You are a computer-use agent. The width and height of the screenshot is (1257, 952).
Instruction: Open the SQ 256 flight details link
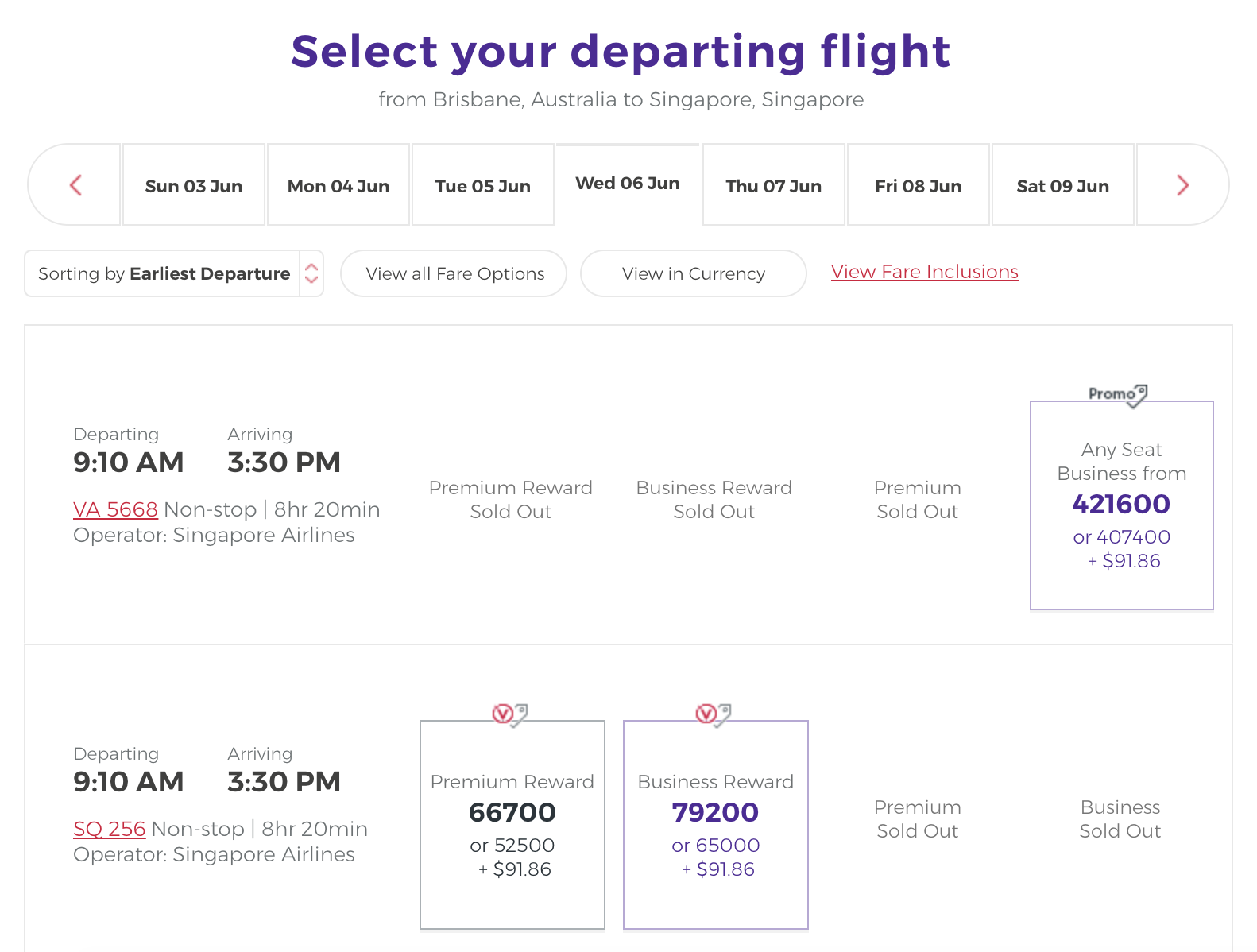[110, 829]
